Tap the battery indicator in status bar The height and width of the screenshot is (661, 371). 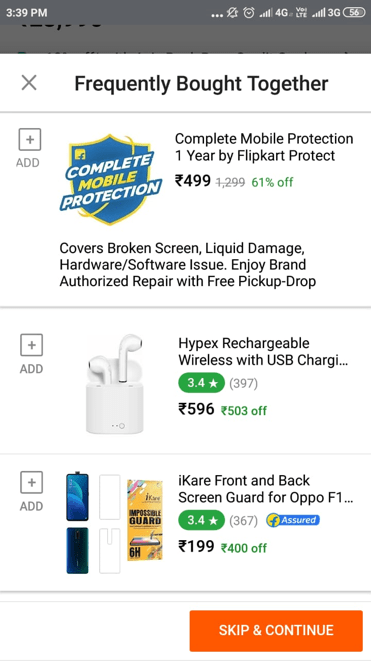click(x=354, y=13)
